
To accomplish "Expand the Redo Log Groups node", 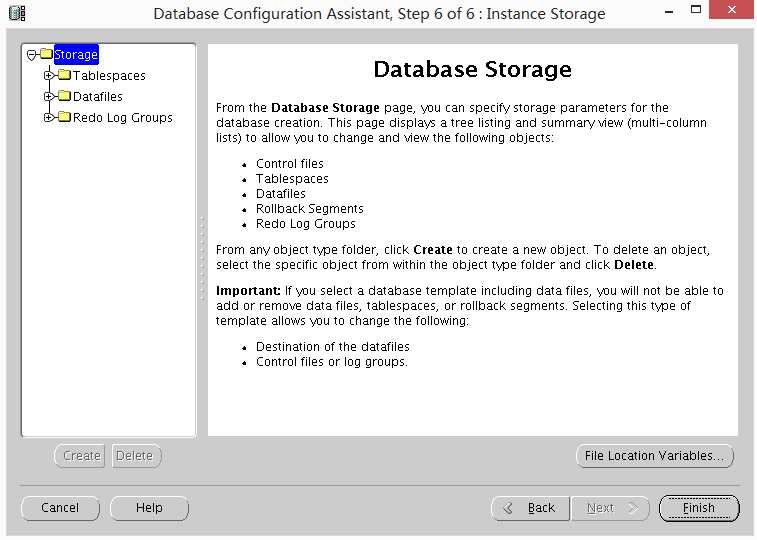I will (x=48, y=117).
